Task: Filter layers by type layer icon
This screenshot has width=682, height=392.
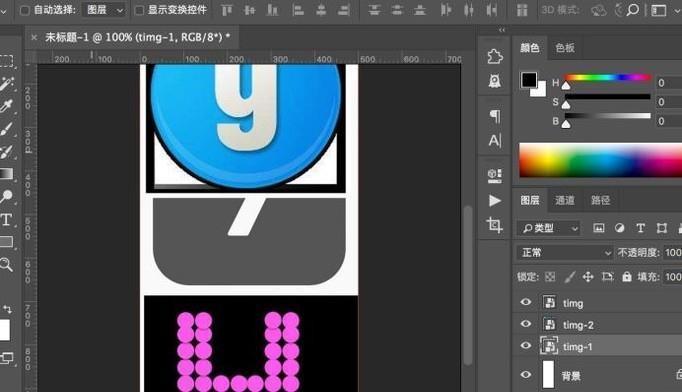Action: pyautogui.click(x=640, y=228)
